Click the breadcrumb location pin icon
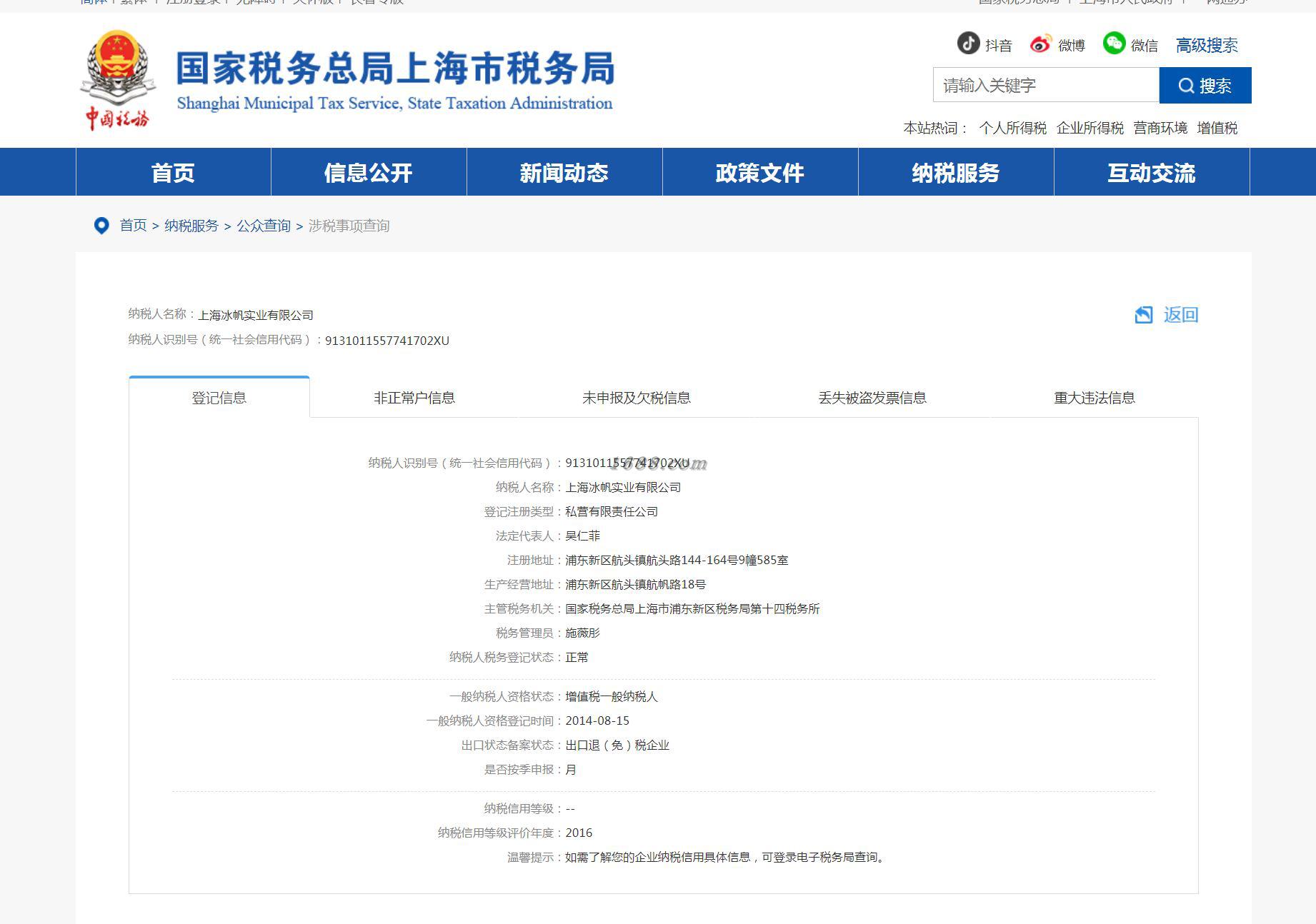 click(x=101, y=226)
